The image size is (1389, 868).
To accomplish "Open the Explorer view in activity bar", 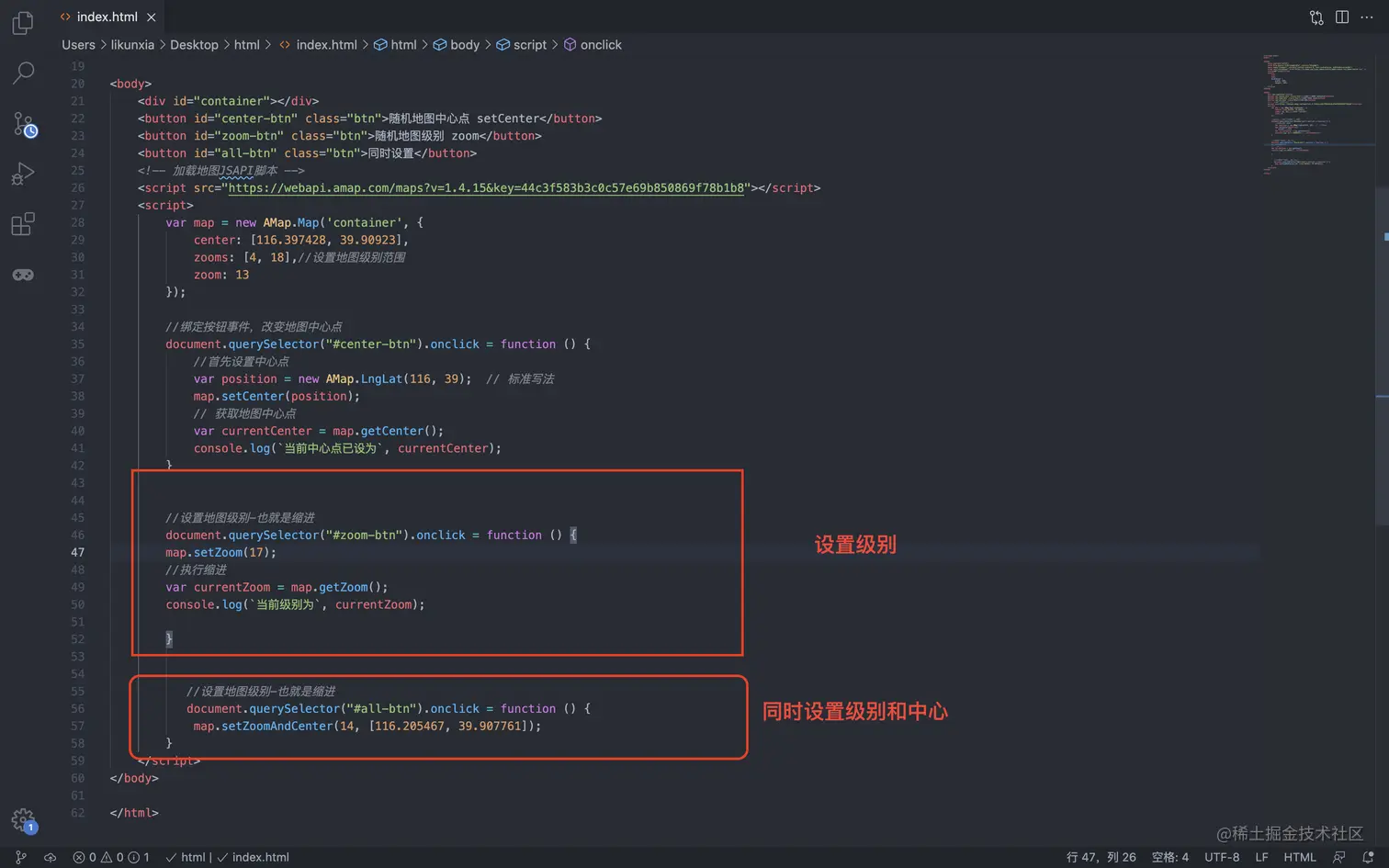I will point(23,22).
